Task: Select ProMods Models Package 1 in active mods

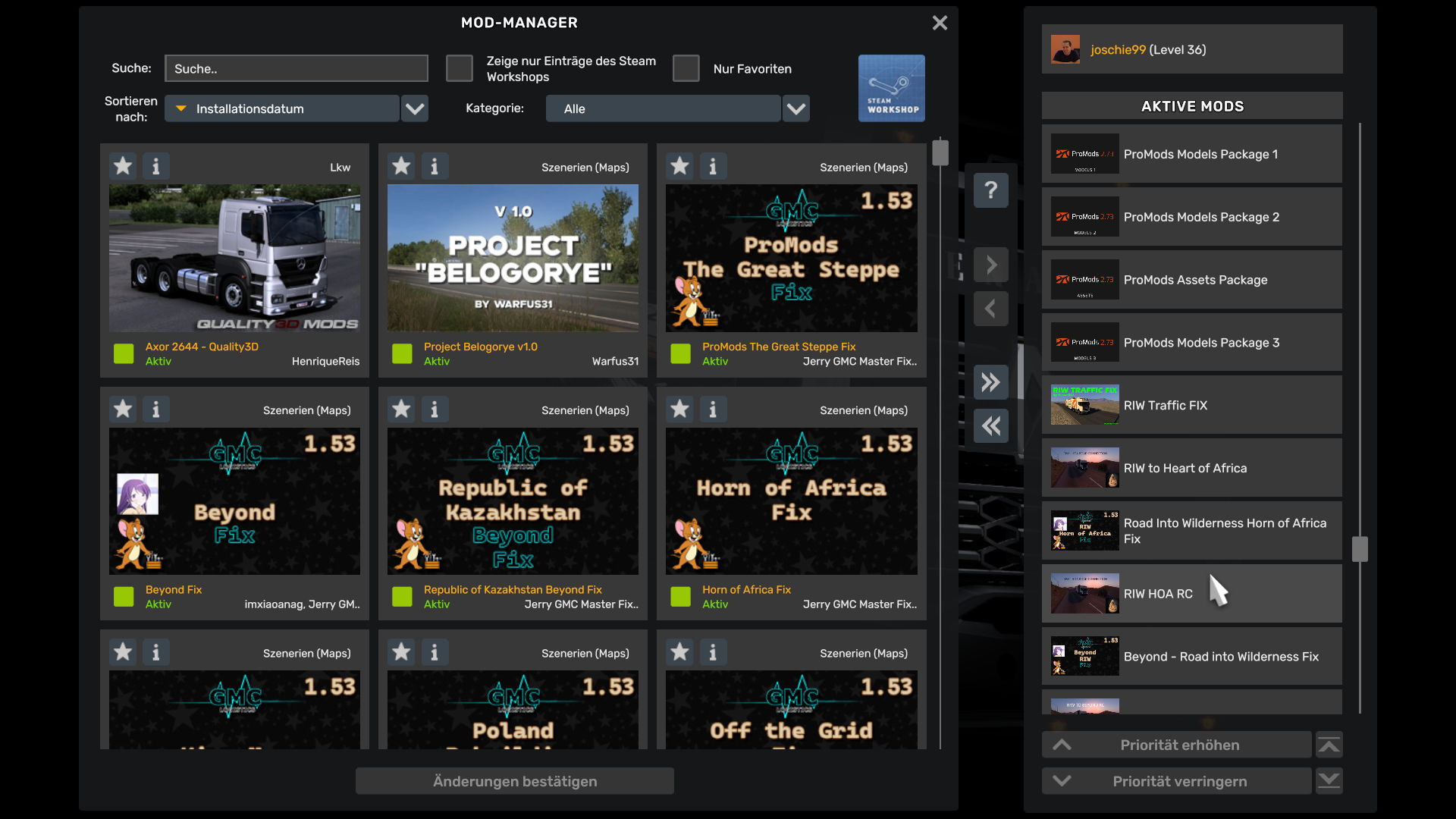Action: click(x=1192, y=154)
